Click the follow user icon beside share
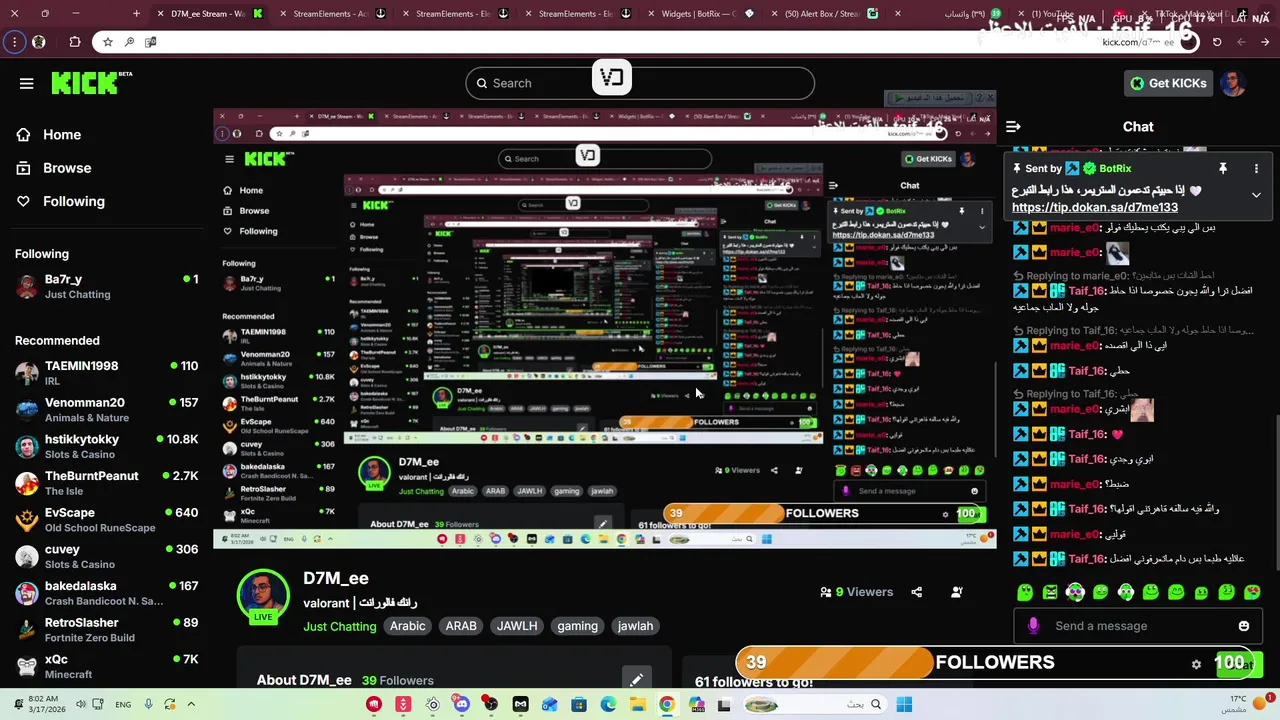The image size is (1280, 720). pyautogui.click(x=956, y=592)
